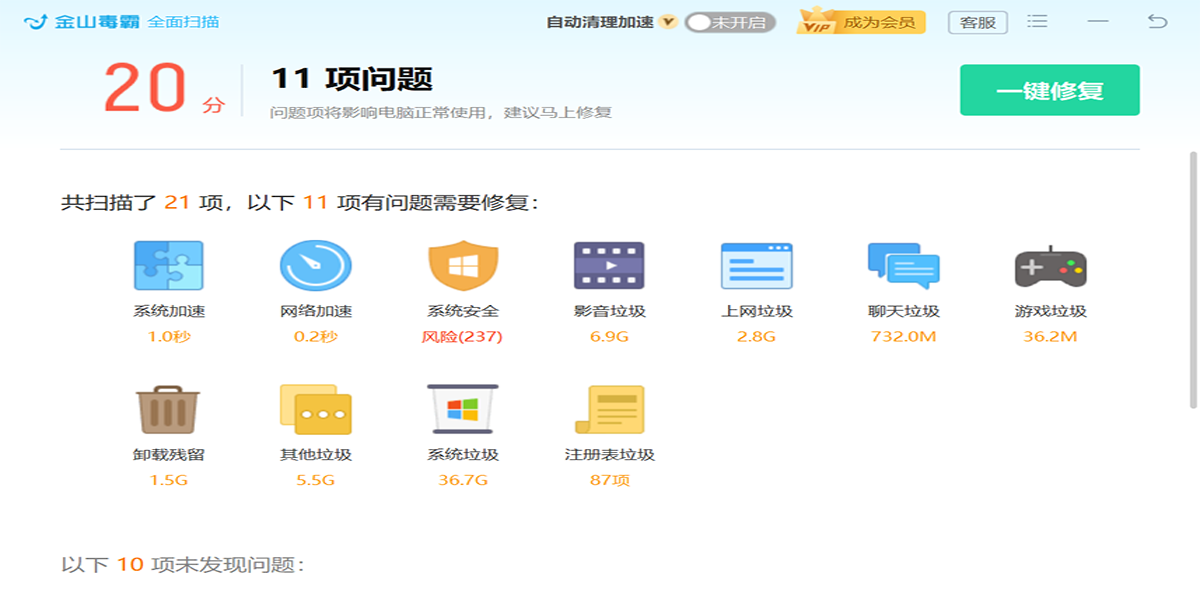Open the 网络加速 speedometer icon
The width and height of the screenshot is (1200, 600).
click(x=315, y=266)
